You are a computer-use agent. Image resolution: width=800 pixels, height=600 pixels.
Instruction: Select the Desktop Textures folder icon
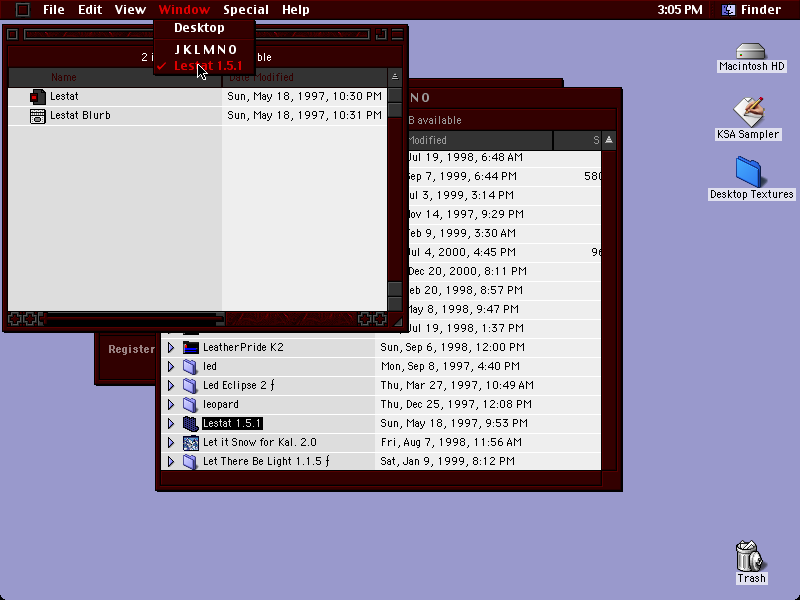[748, 172]
